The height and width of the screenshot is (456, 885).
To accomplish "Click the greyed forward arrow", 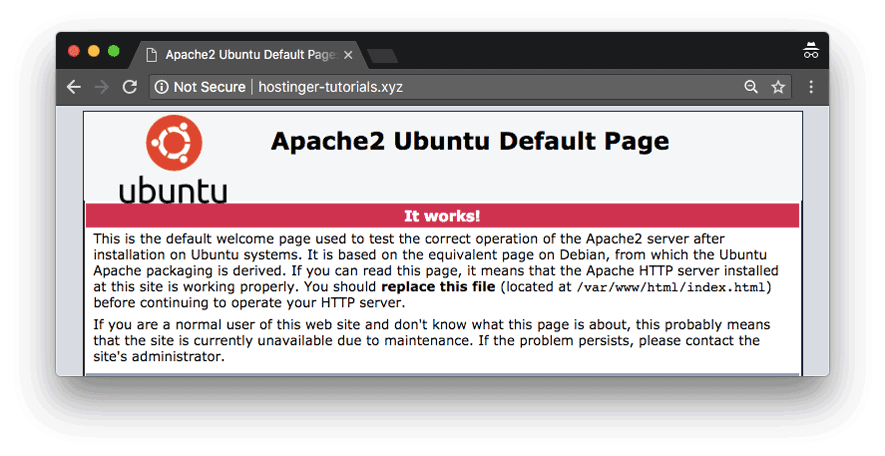I will pyautogui.click(x=102, y=87).
